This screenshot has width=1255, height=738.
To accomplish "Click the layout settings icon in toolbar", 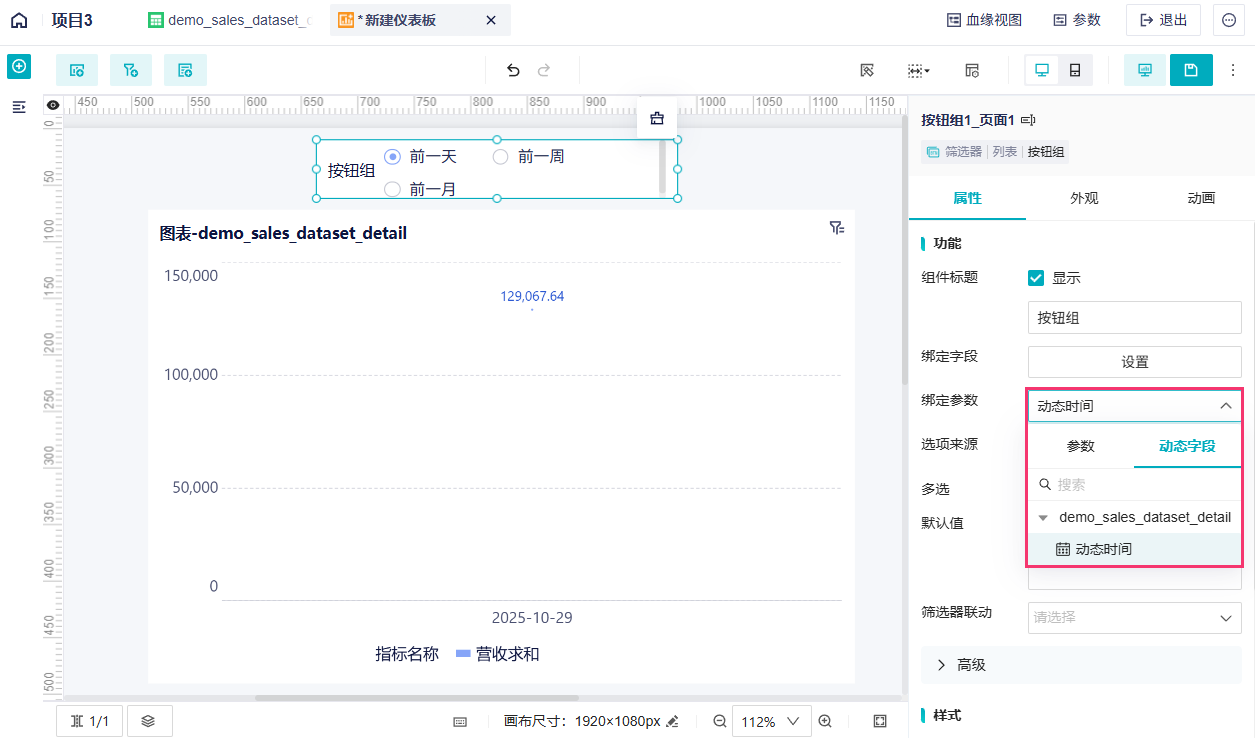I will 972,70.
